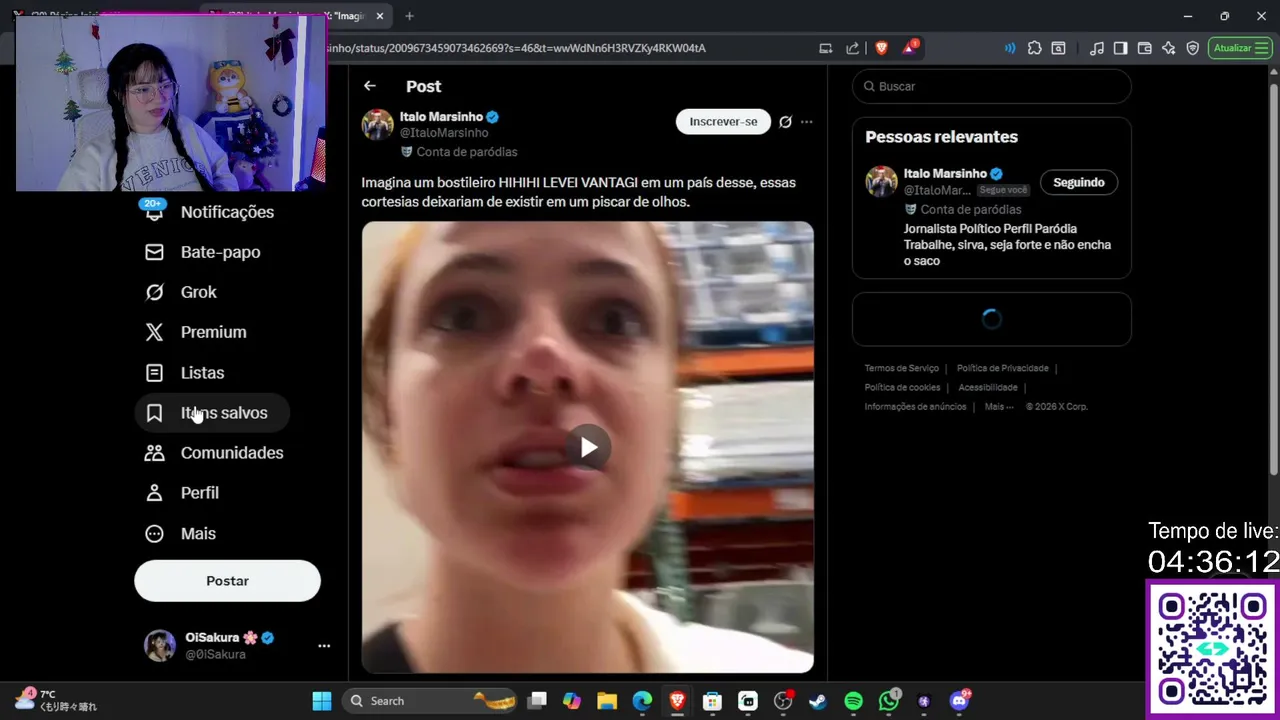The height and width of the screenshot is (720, 1280).
Task: Click the Inscrever-se button
Action: pos(723,122)
